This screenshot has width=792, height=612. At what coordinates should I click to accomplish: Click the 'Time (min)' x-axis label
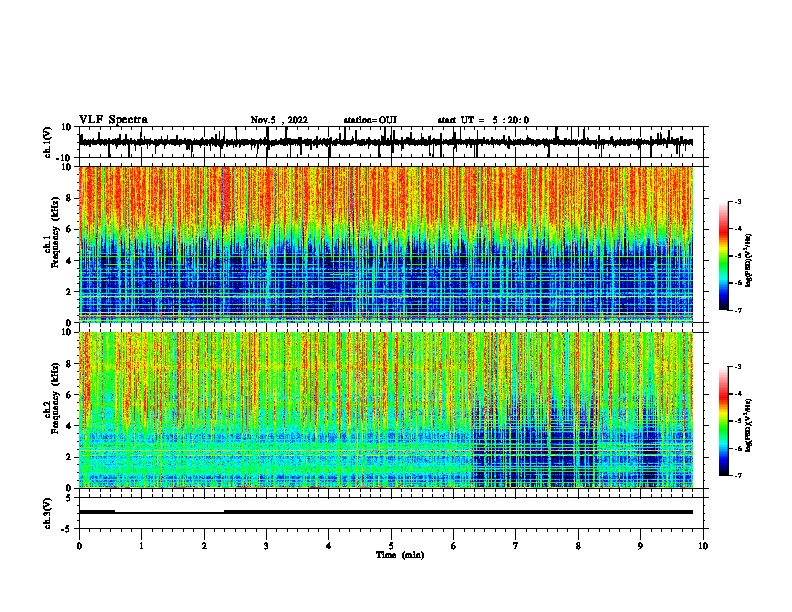point(400,555)
